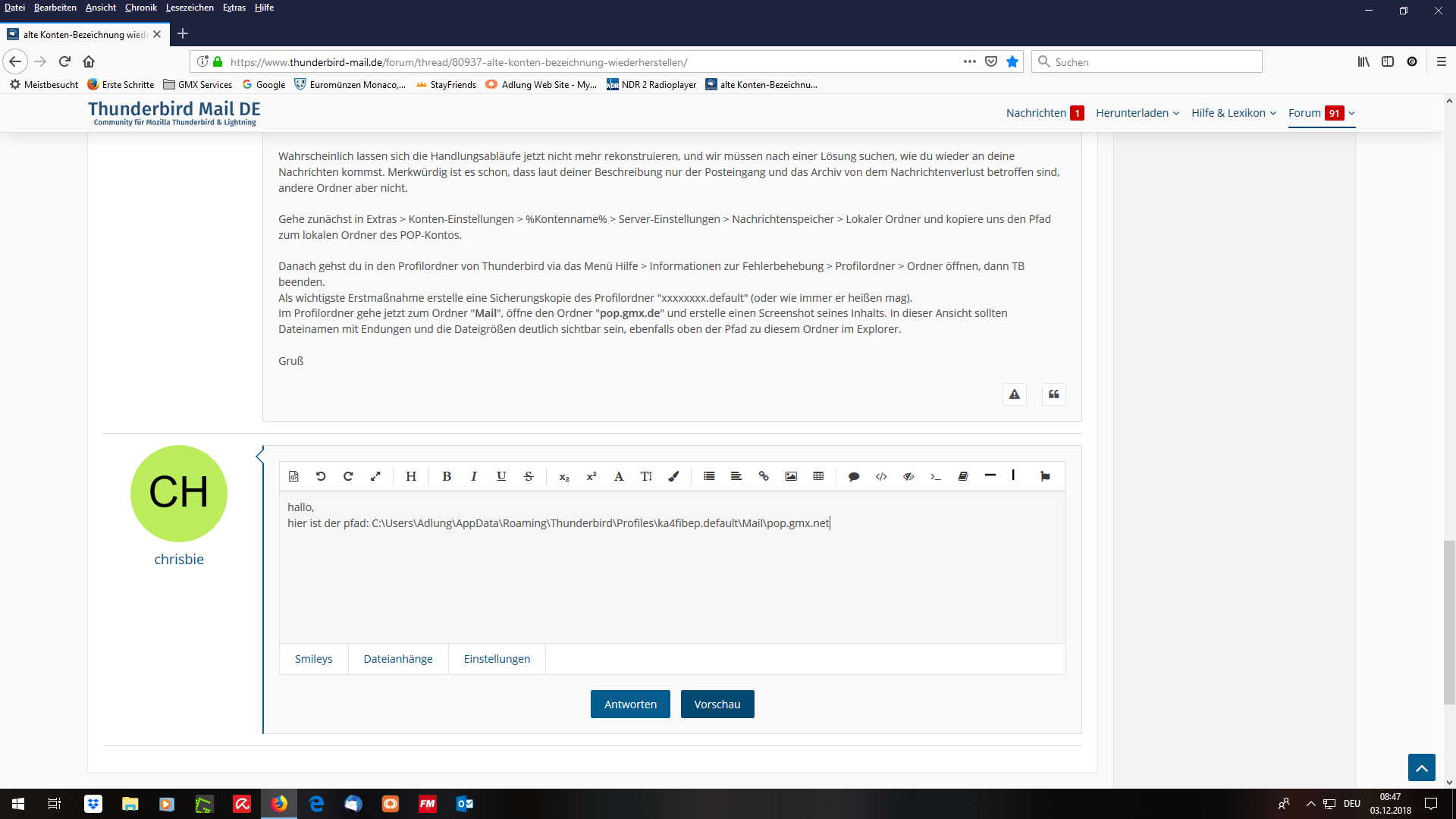Click the undo arrow in editor toolbar
This screenshot has width=1456, height=819.
point(321,476)
